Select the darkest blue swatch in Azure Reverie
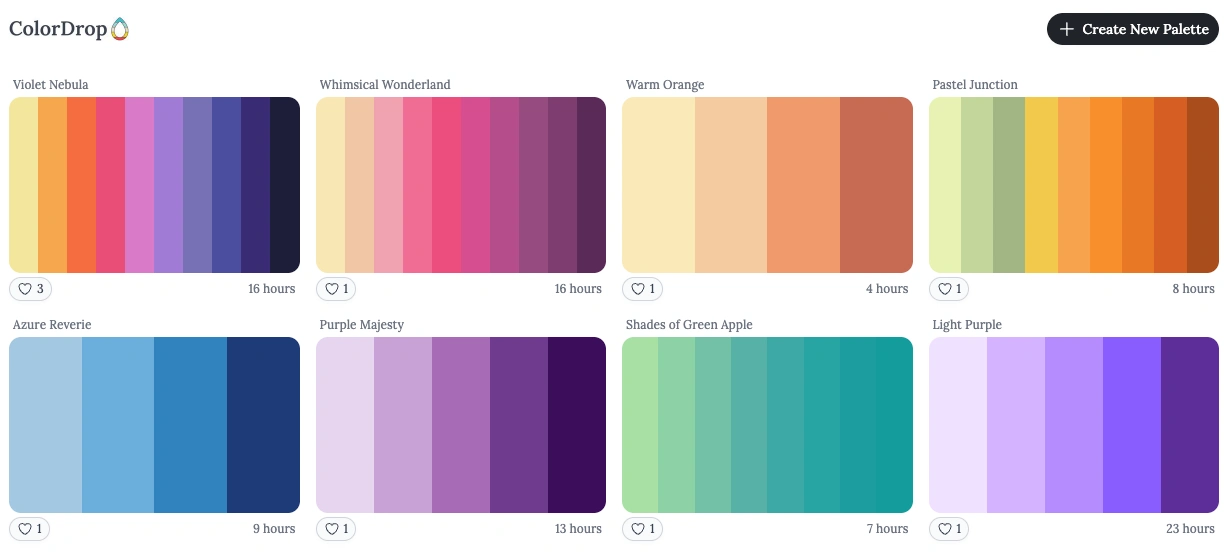 tap(263, 425)
